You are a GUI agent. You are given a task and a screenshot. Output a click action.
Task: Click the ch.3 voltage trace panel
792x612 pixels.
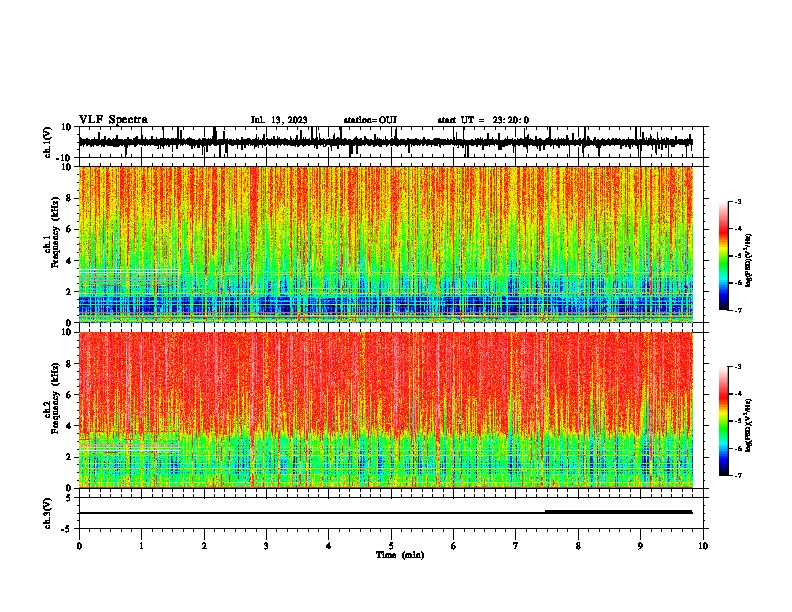coord(391,513)
